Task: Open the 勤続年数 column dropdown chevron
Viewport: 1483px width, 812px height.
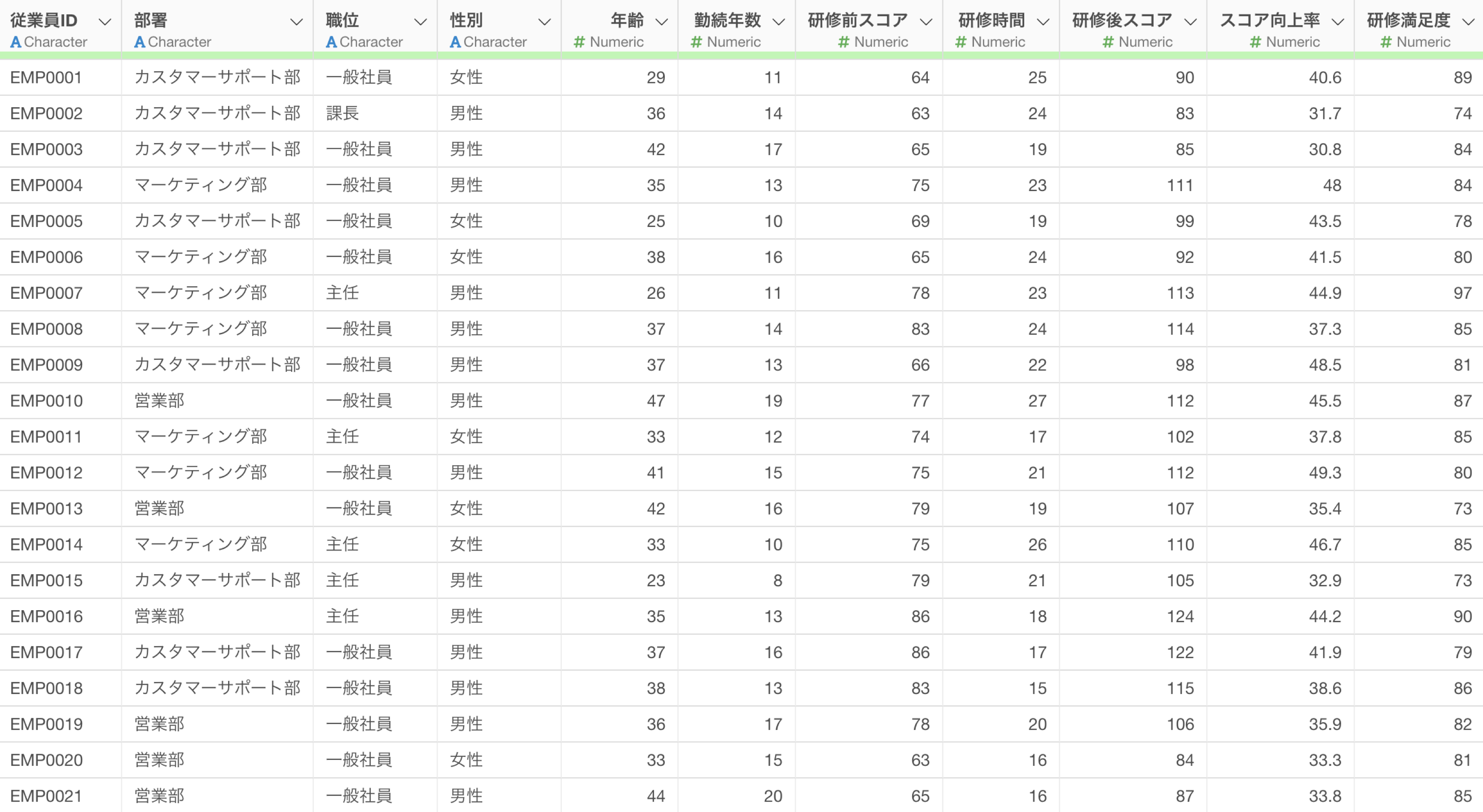Action: [x=778, y=22]
